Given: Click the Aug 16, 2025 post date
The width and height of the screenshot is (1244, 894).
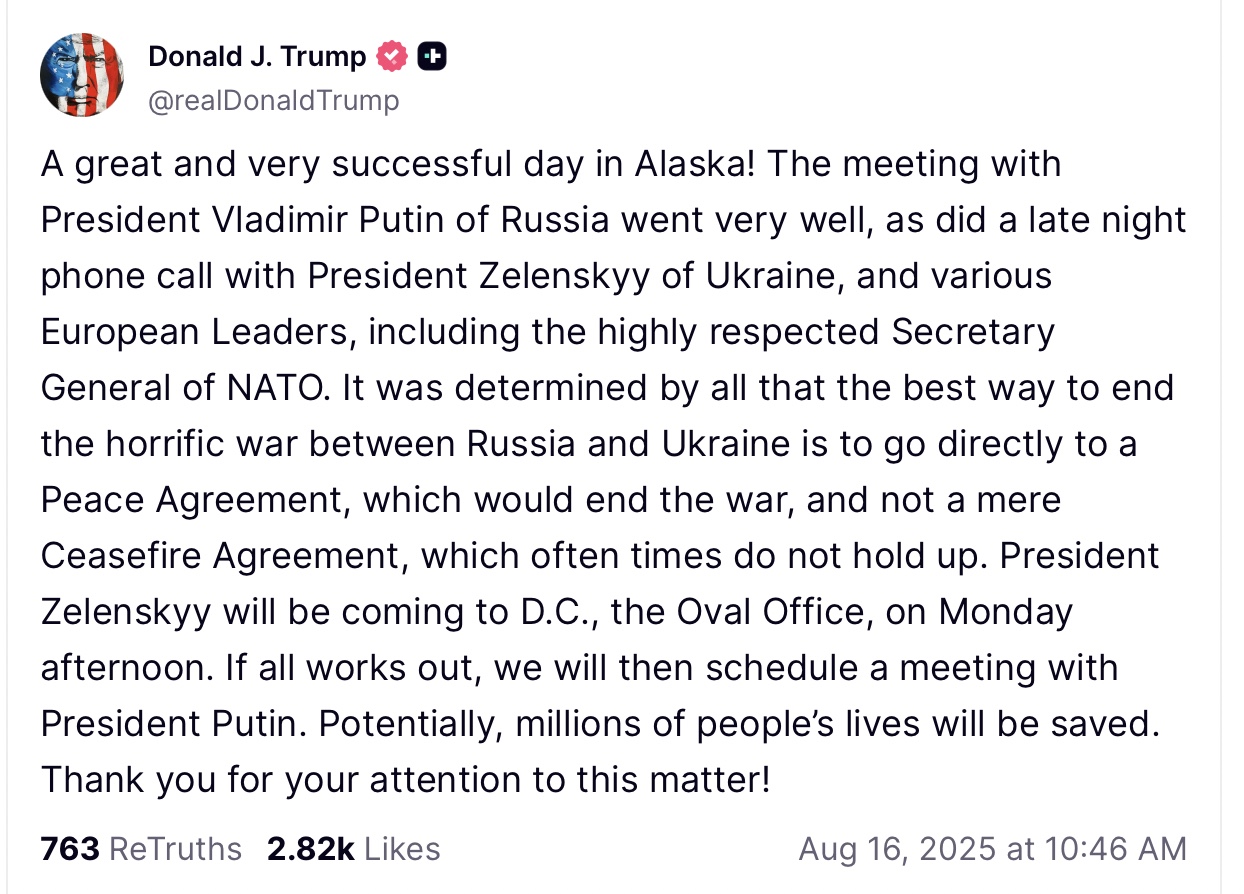Looking at the screenshot, I should [898, 849].
